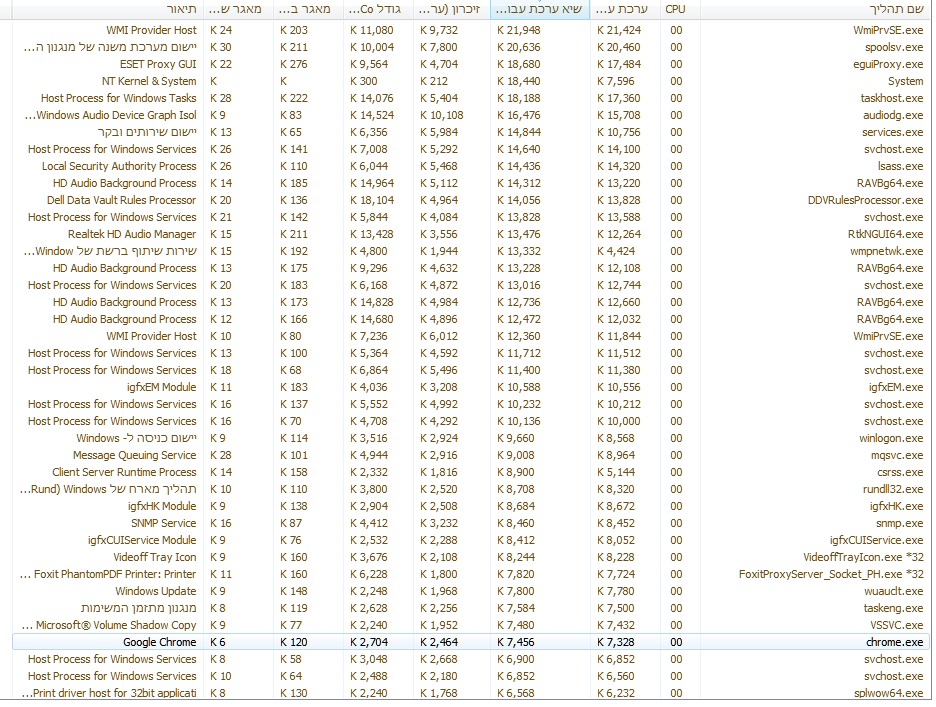Select the taskeng.exe process

893,608
